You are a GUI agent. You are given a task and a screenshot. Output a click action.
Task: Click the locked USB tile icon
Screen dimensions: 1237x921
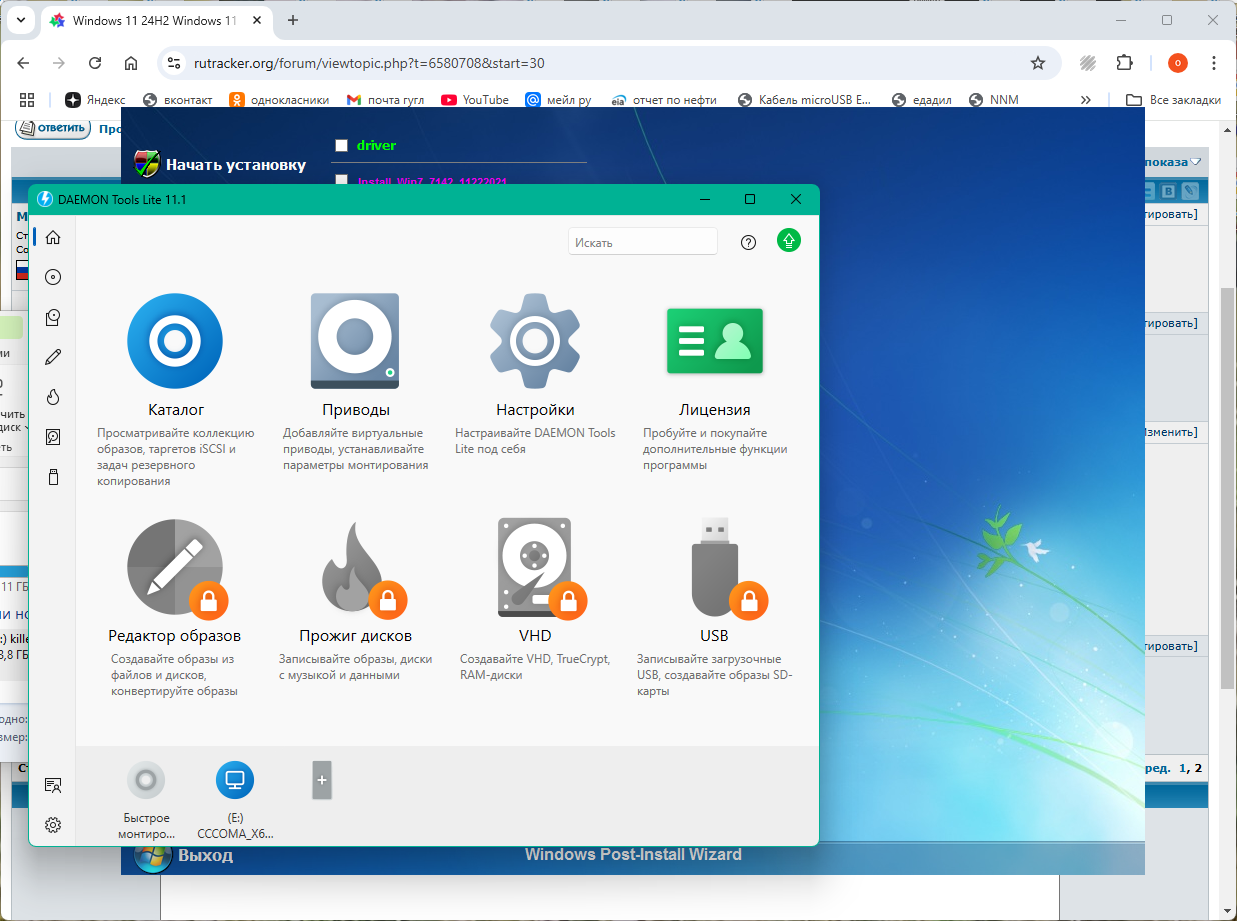pyautogui.click(x=714, y=567)
